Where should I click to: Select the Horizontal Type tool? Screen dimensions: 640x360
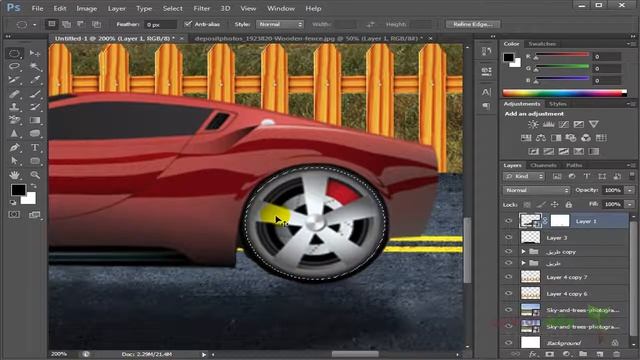coord(35,147)
